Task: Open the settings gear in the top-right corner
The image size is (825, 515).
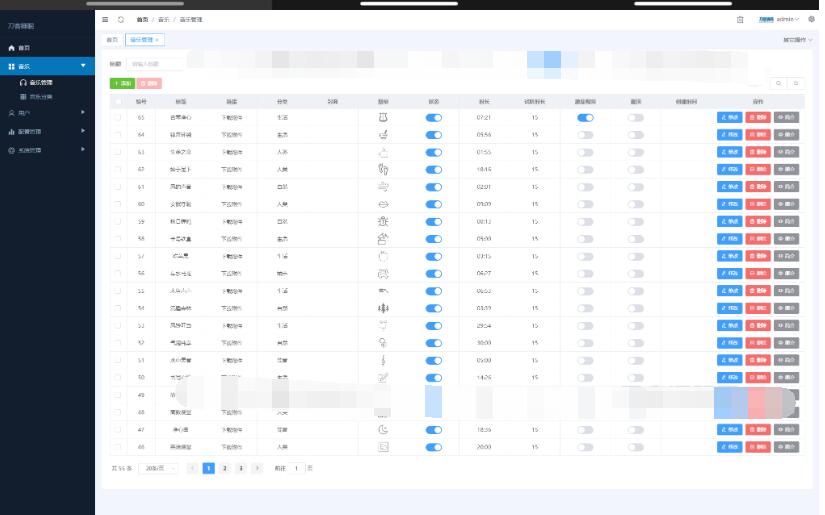Action: 811,19
